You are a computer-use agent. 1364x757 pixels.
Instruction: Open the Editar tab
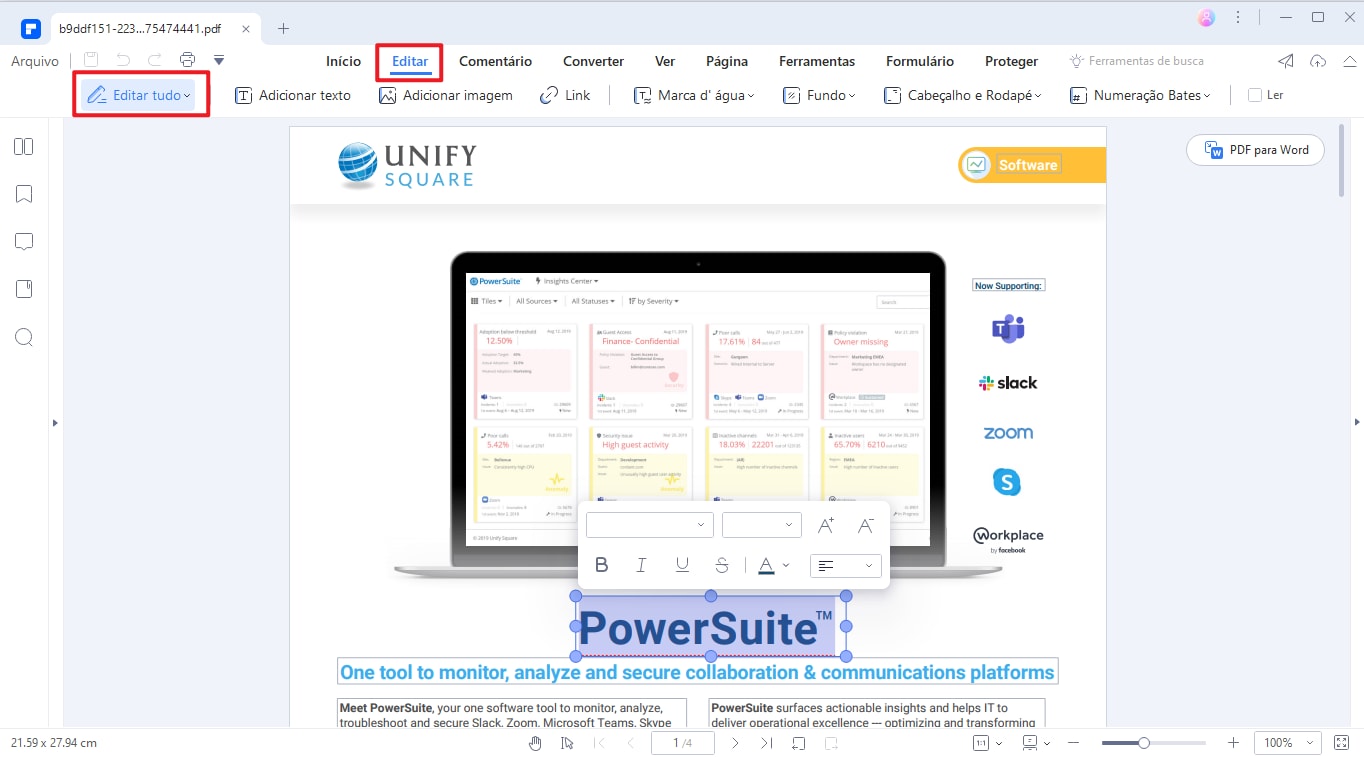click(x=410, y=61)
